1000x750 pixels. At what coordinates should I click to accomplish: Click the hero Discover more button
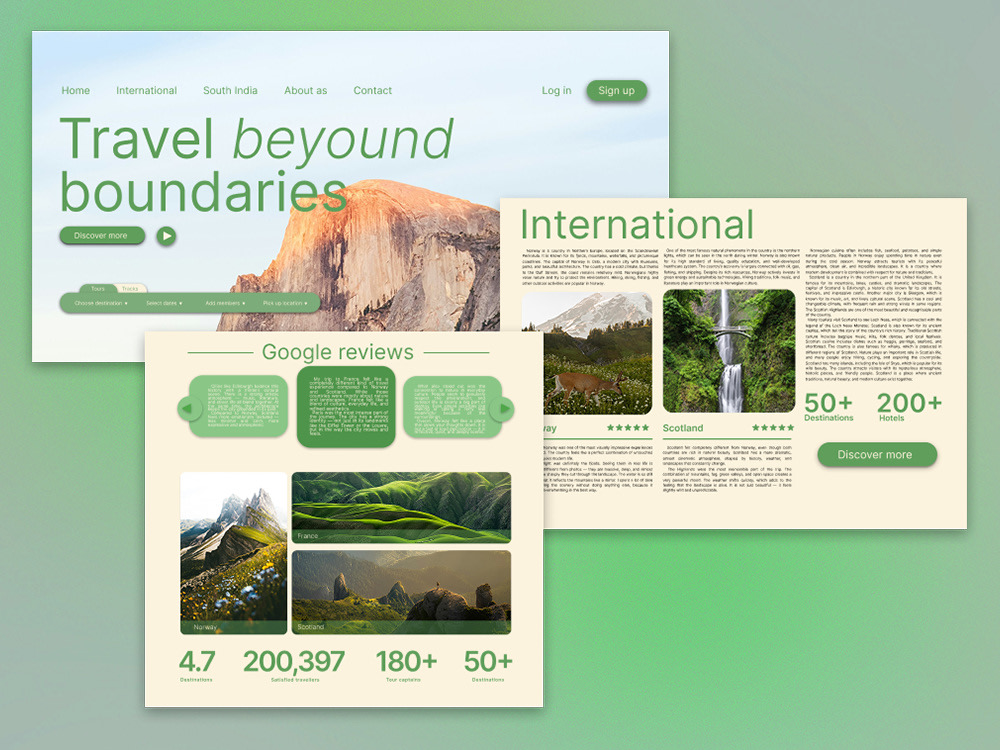(x=101, y=235)
